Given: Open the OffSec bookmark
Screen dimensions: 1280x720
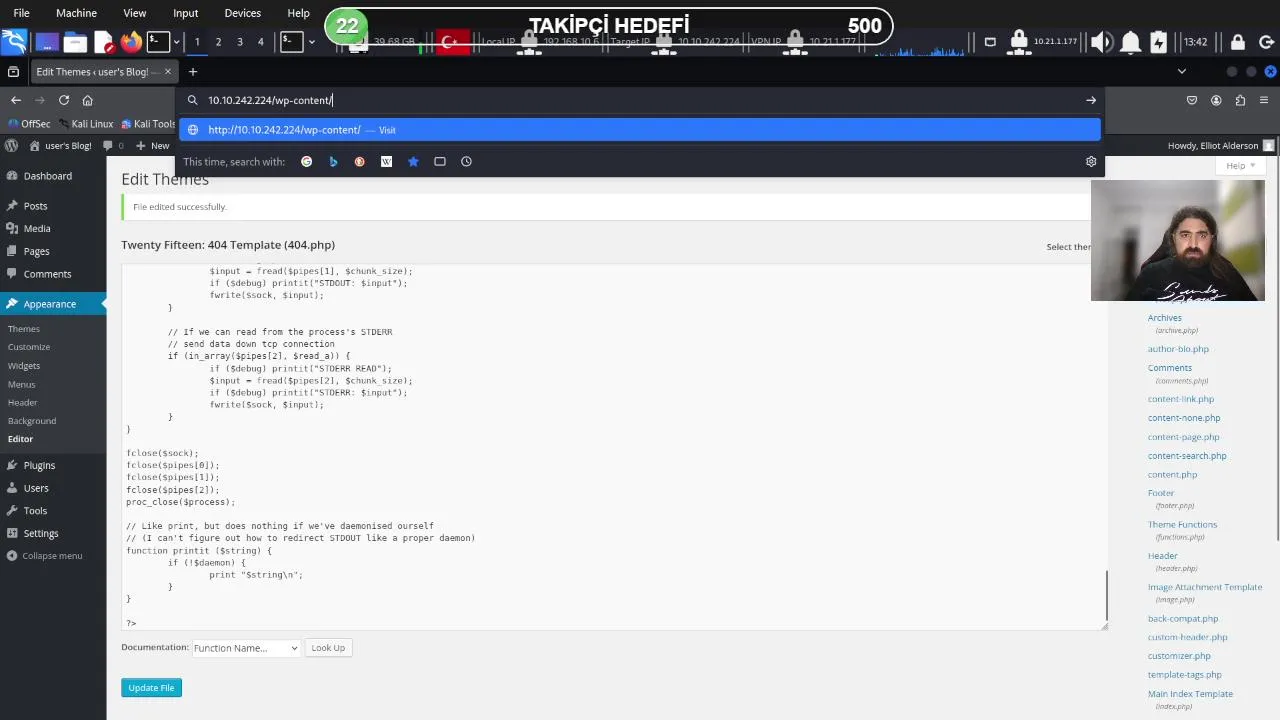Looking at the screenshot, I should 28,124.
